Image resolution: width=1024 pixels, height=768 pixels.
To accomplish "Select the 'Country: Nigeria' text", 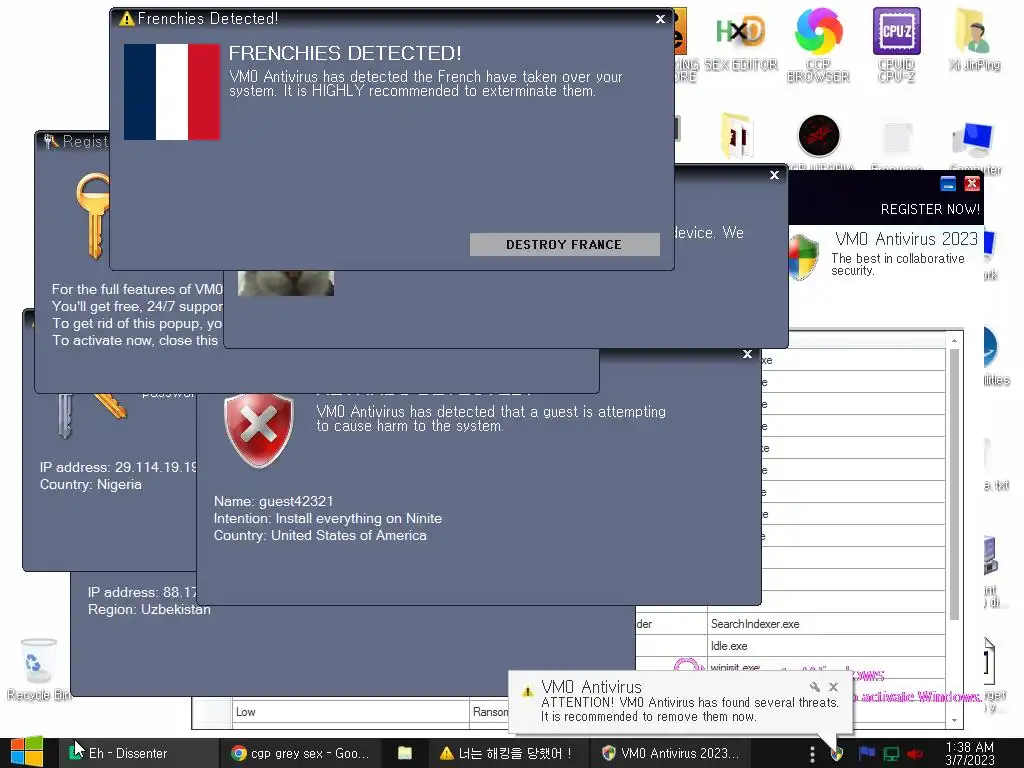I will [91, 485].
